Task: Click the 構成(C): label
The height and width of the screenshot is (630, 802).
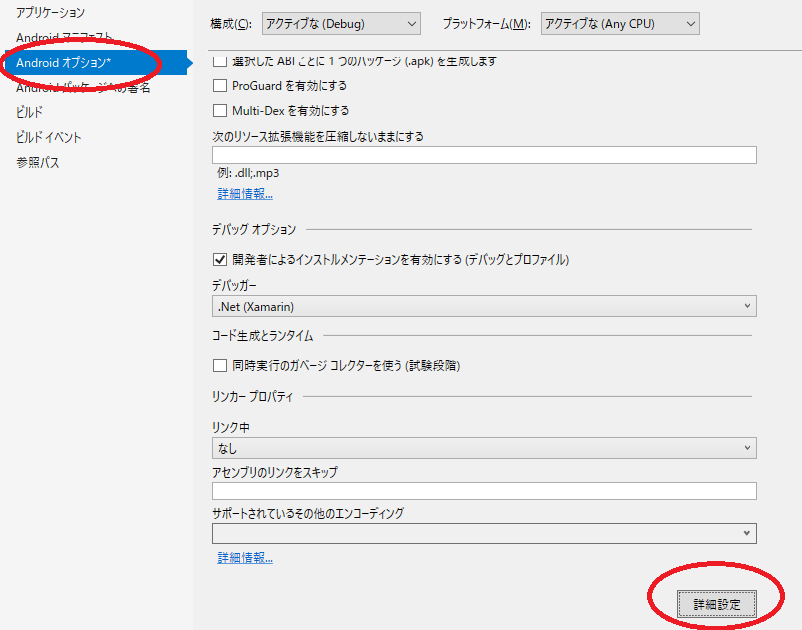Action: click(x=231, y=24)
